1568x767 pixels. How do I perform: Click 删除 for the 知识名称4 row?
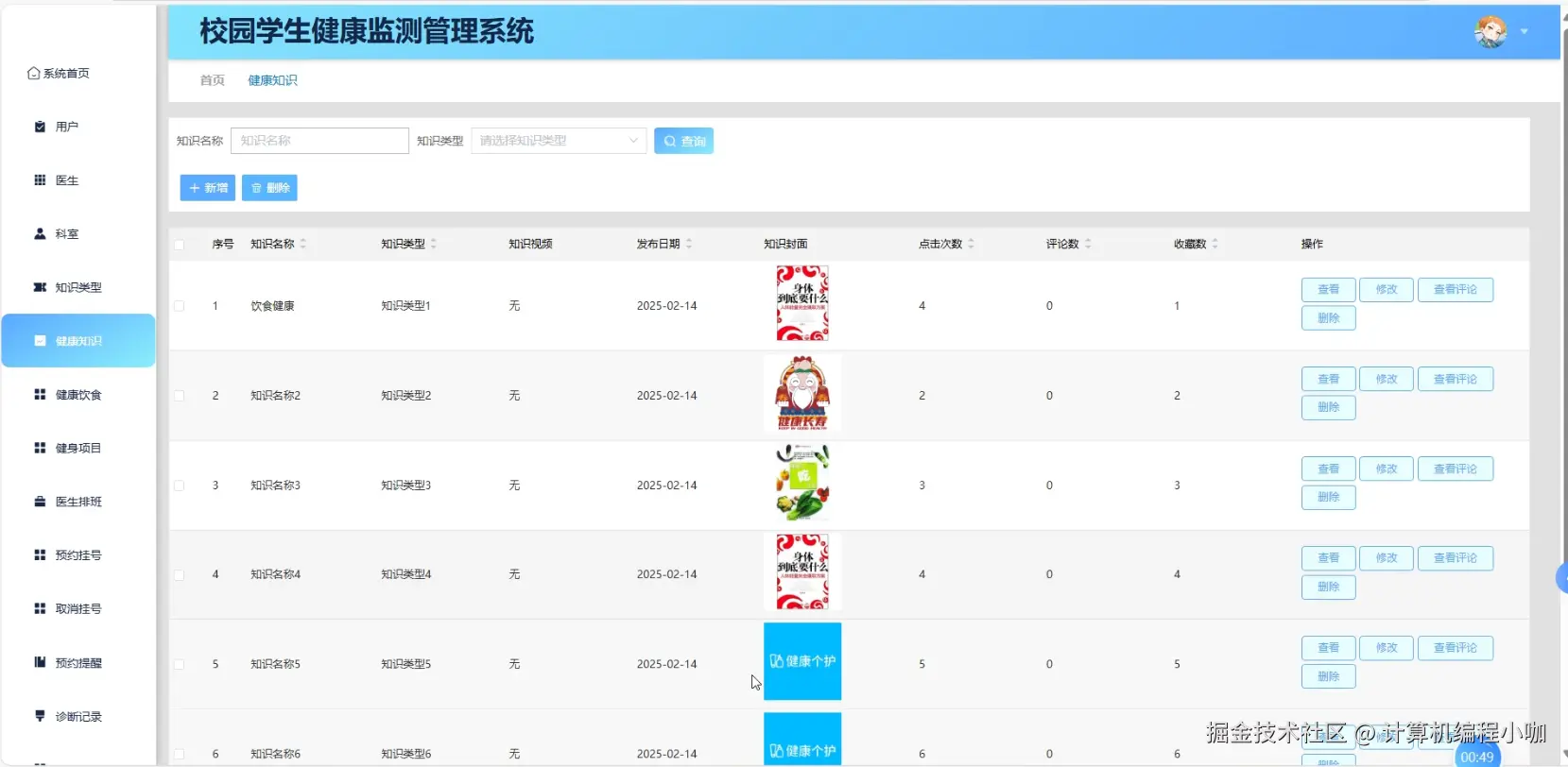click(1328, 587)
